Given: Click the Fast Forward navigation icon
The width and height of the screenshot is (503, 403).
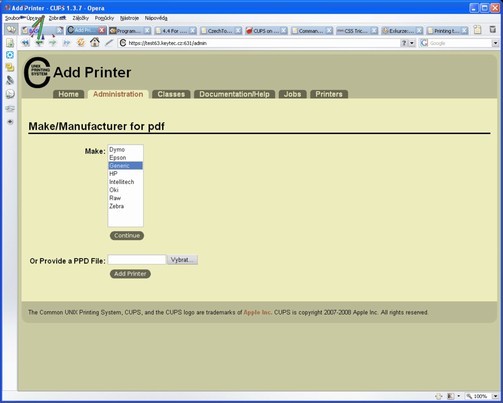Looking at the screenshot, I should coord(67,43).
